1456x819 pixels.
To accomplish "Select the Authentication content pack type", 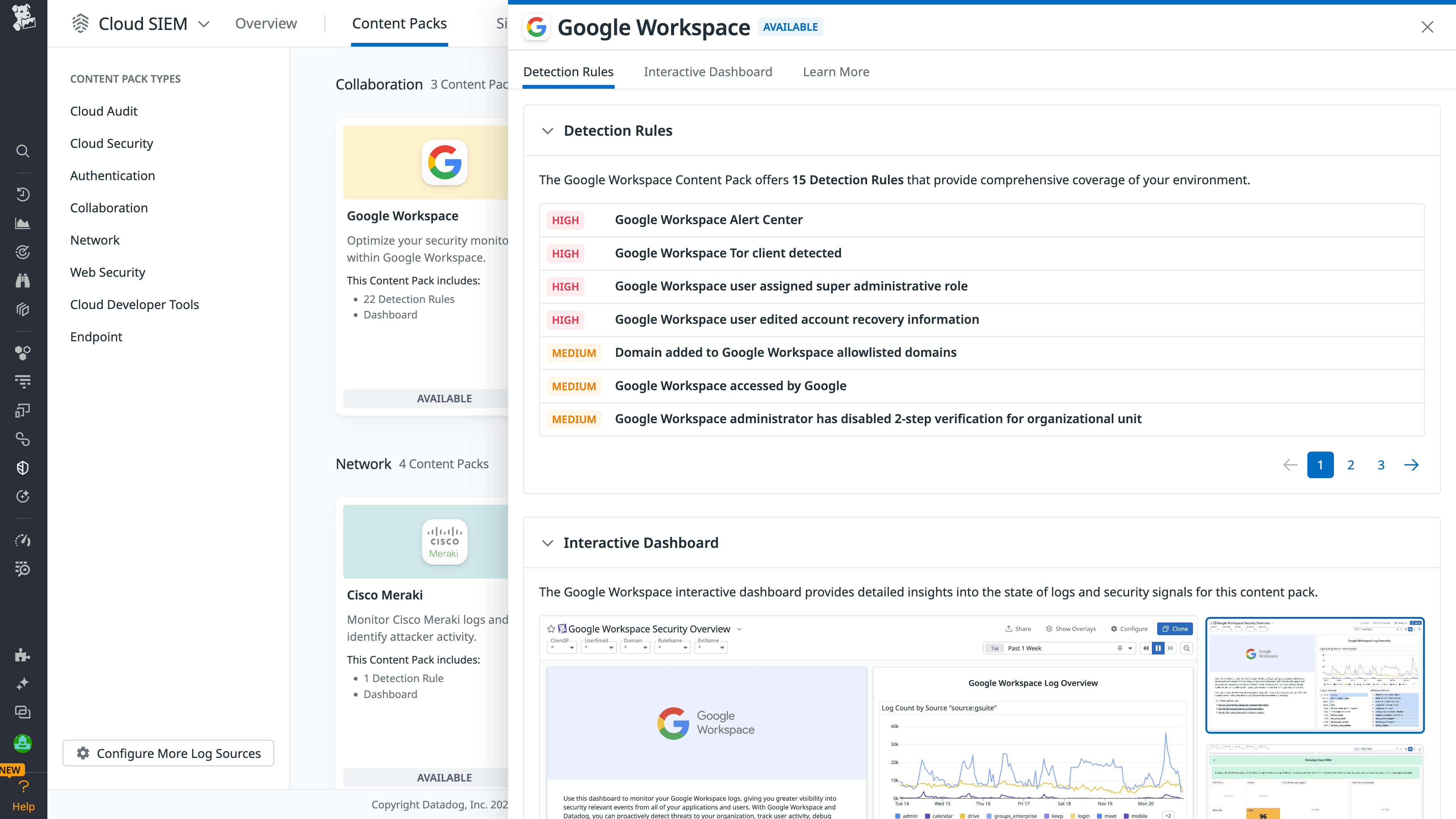I will [x=113, y=175].
